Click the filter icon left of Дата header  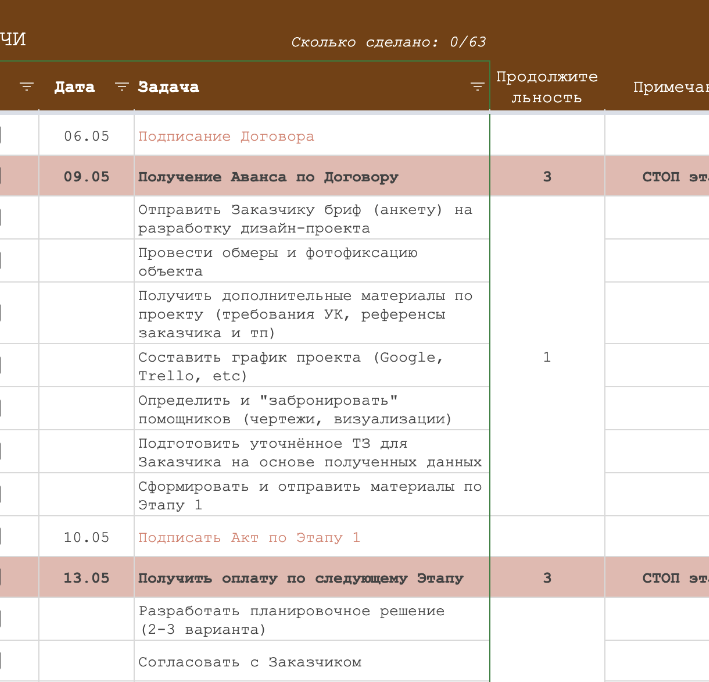pyautogui.click(x=27, y=87)
